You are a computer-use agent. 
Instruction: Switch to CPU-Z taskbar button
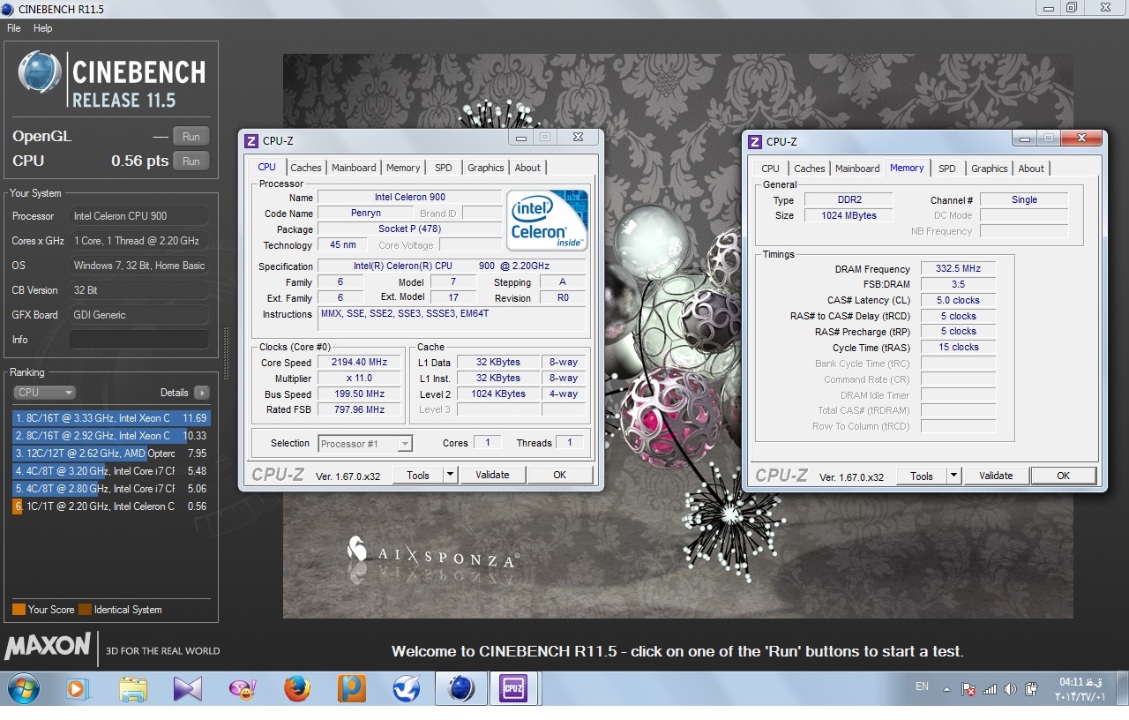[513, 689]
